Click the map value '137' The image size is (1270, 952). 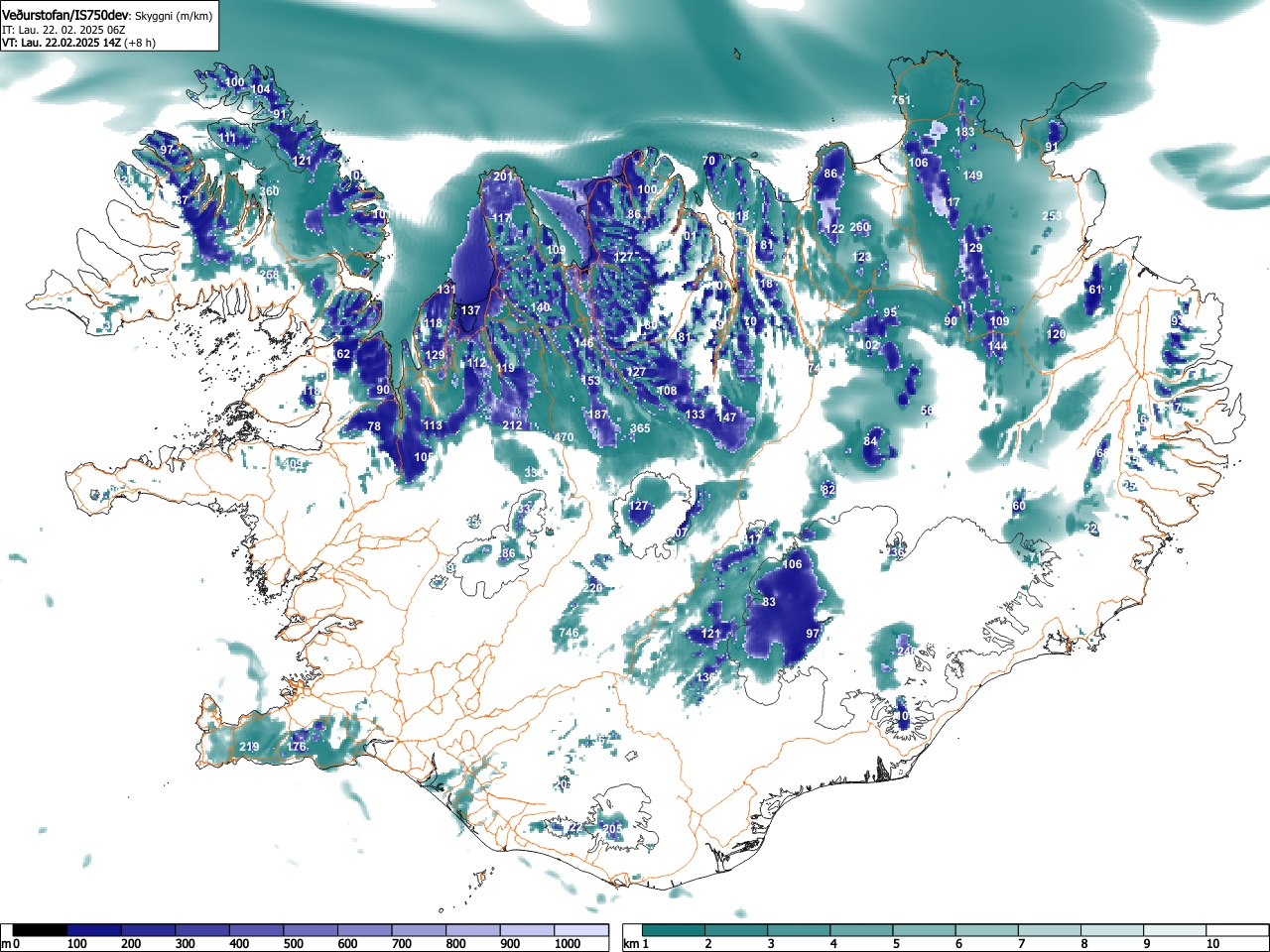click(470, 311)
